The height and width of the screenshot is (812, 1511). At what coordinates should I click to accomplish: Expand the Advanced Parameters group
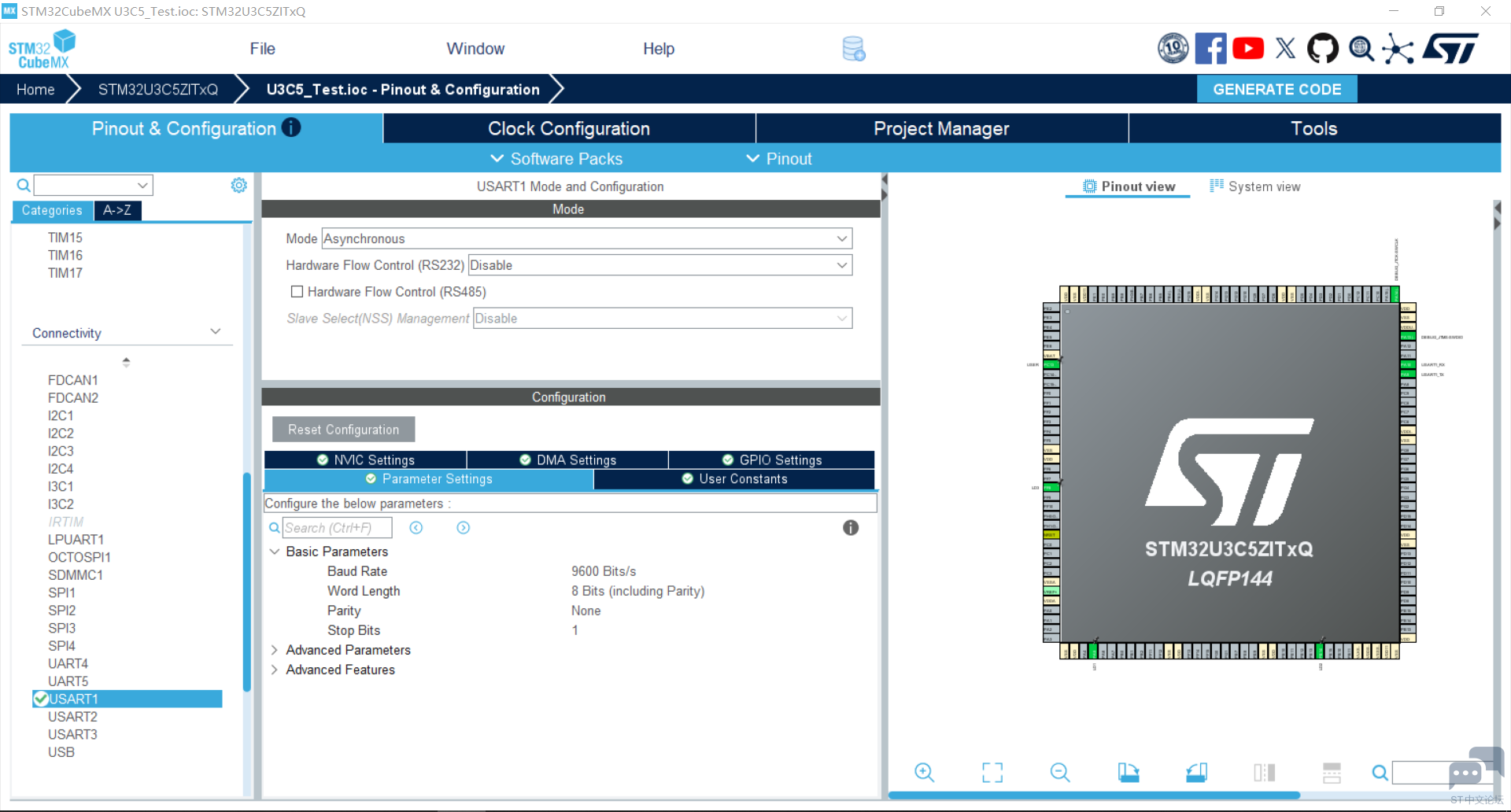[275, 650]
